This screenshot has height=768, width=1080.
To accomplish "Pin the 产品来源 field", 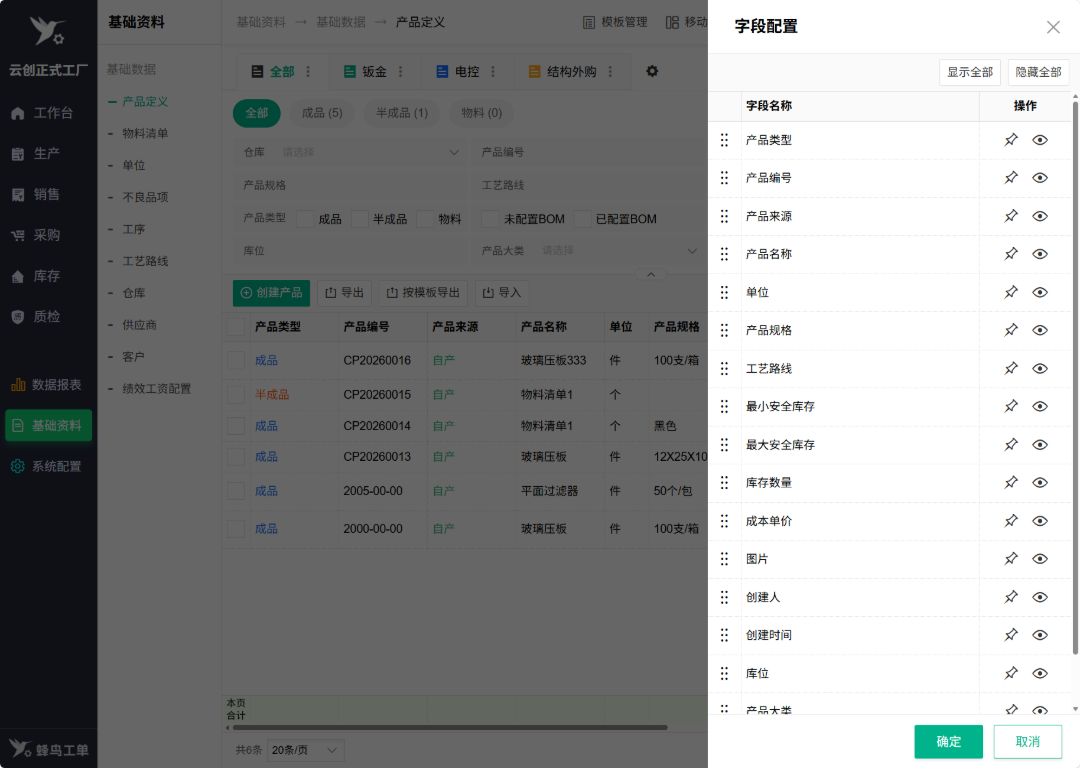I will click(x=1010, y=216).
